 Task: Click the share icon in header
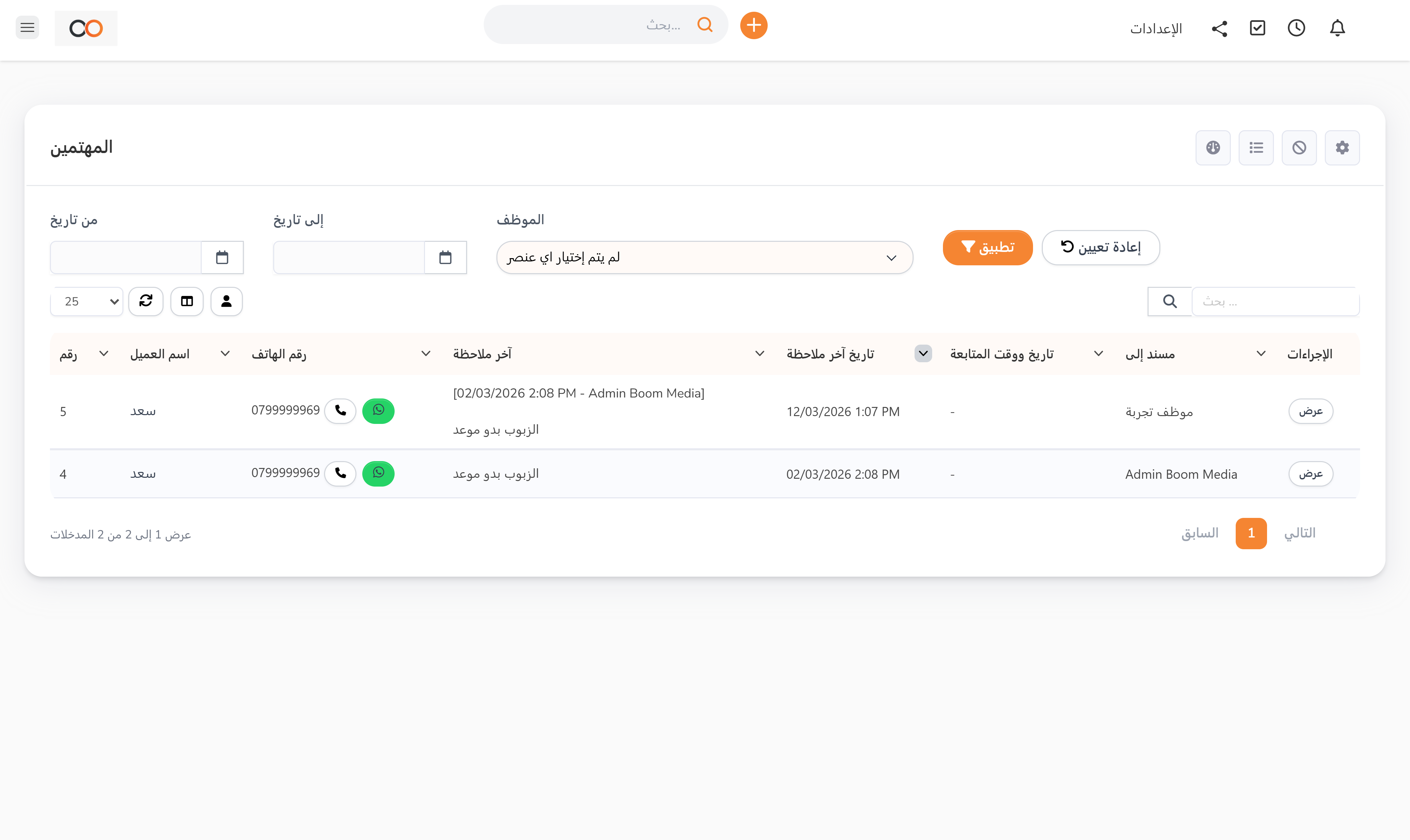click(x=1219, y=28)
